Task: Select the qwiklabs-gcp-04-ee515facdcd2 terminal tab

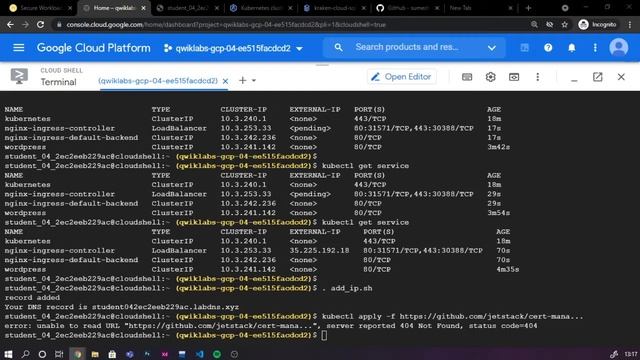Action: pyautogui.click(x=158, y=81)
